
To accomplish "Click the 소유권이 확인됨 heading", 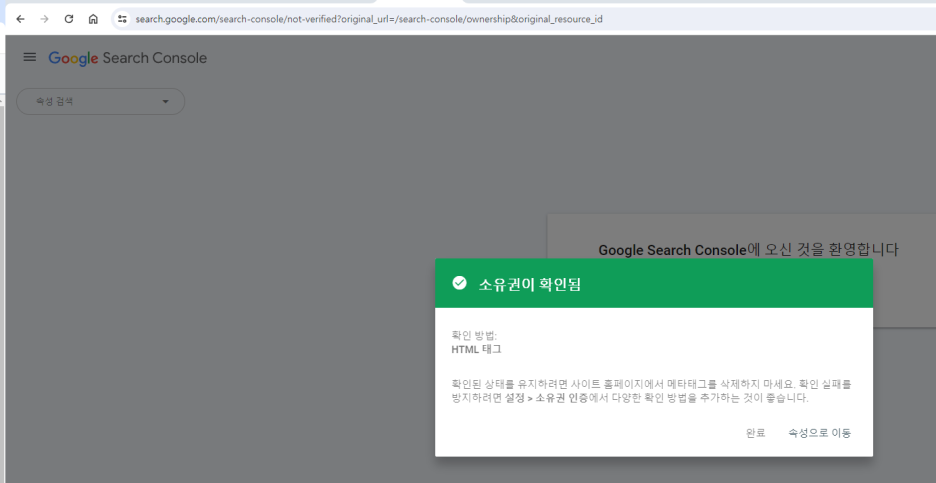I will (529, 285).
